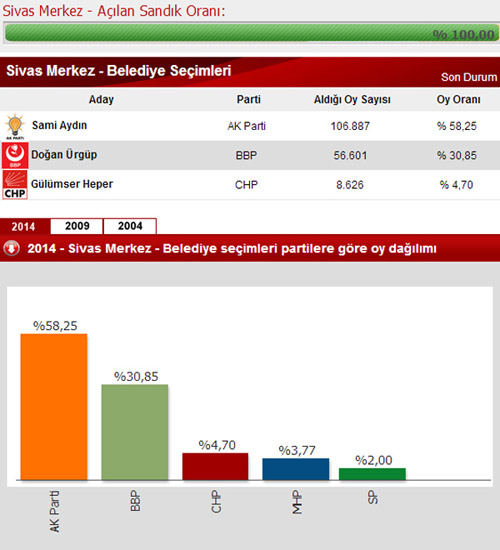Screen dimensions: 500x550
Task: Click the red down-arrow icon beside 2014 heading
Action: 12,248
